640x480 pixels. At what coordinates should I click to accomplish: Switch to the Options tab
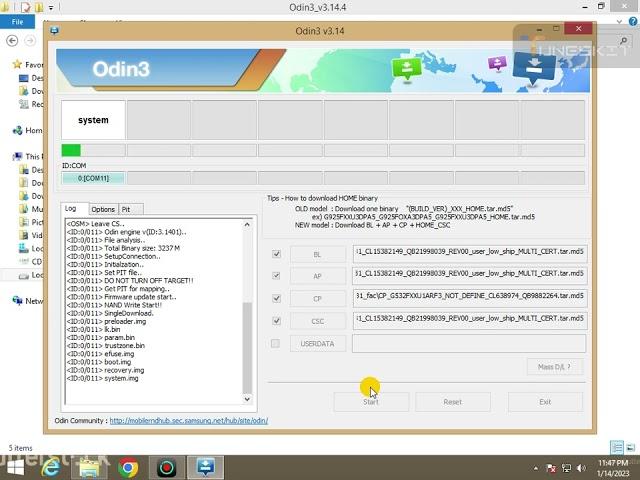(103, 209)
